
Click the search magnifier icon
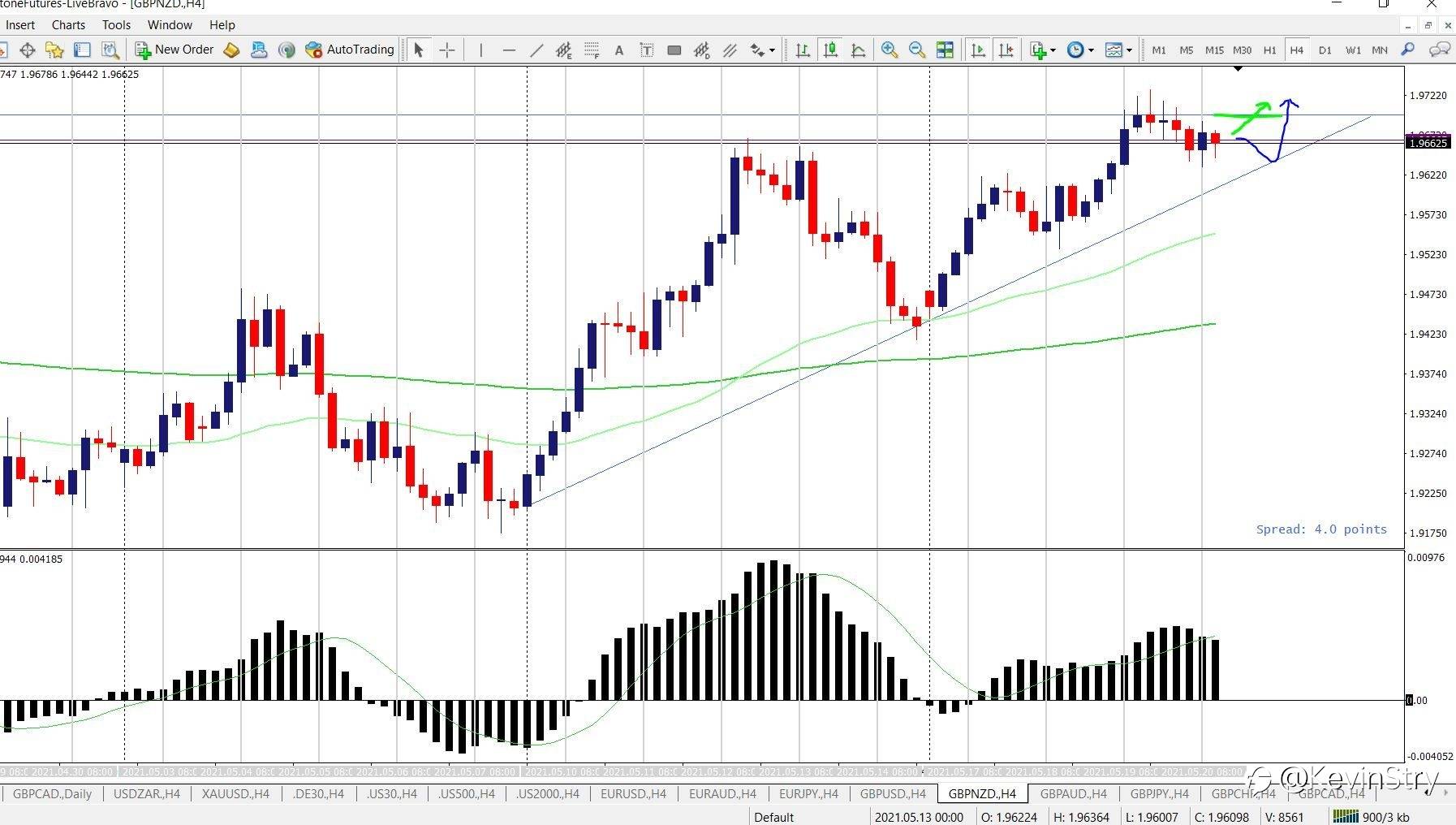(1408, 50)
